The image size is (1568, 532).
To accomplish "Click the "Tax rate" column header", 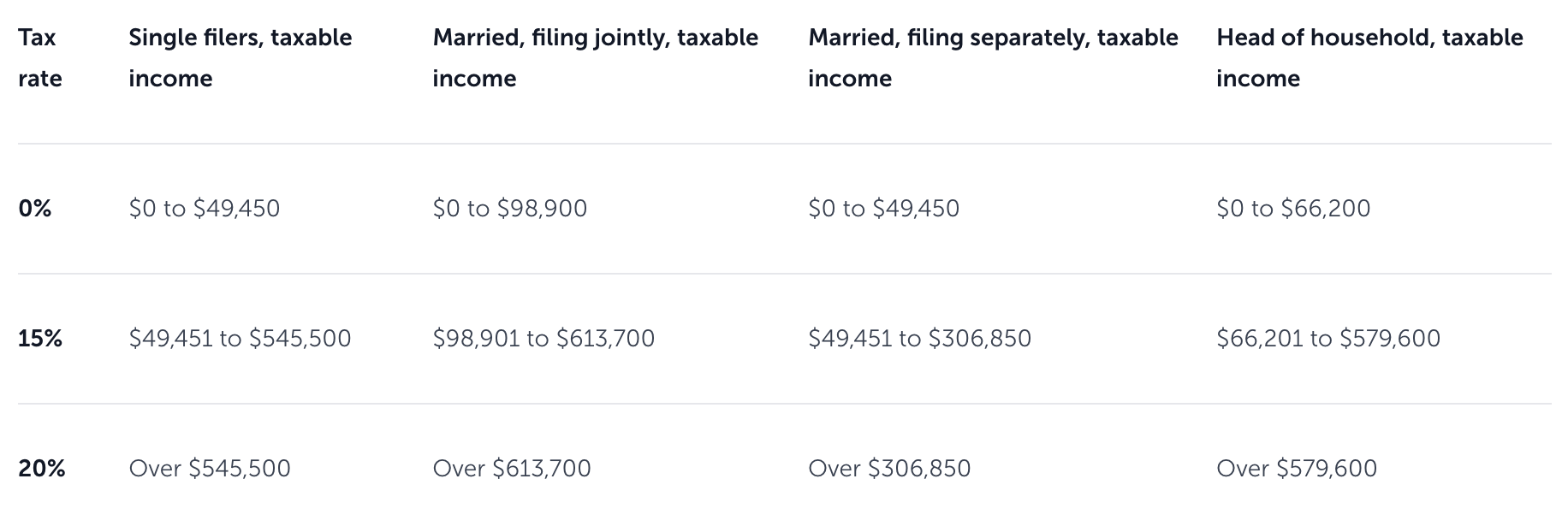I will pyautogui.click(x=40, y=58).
